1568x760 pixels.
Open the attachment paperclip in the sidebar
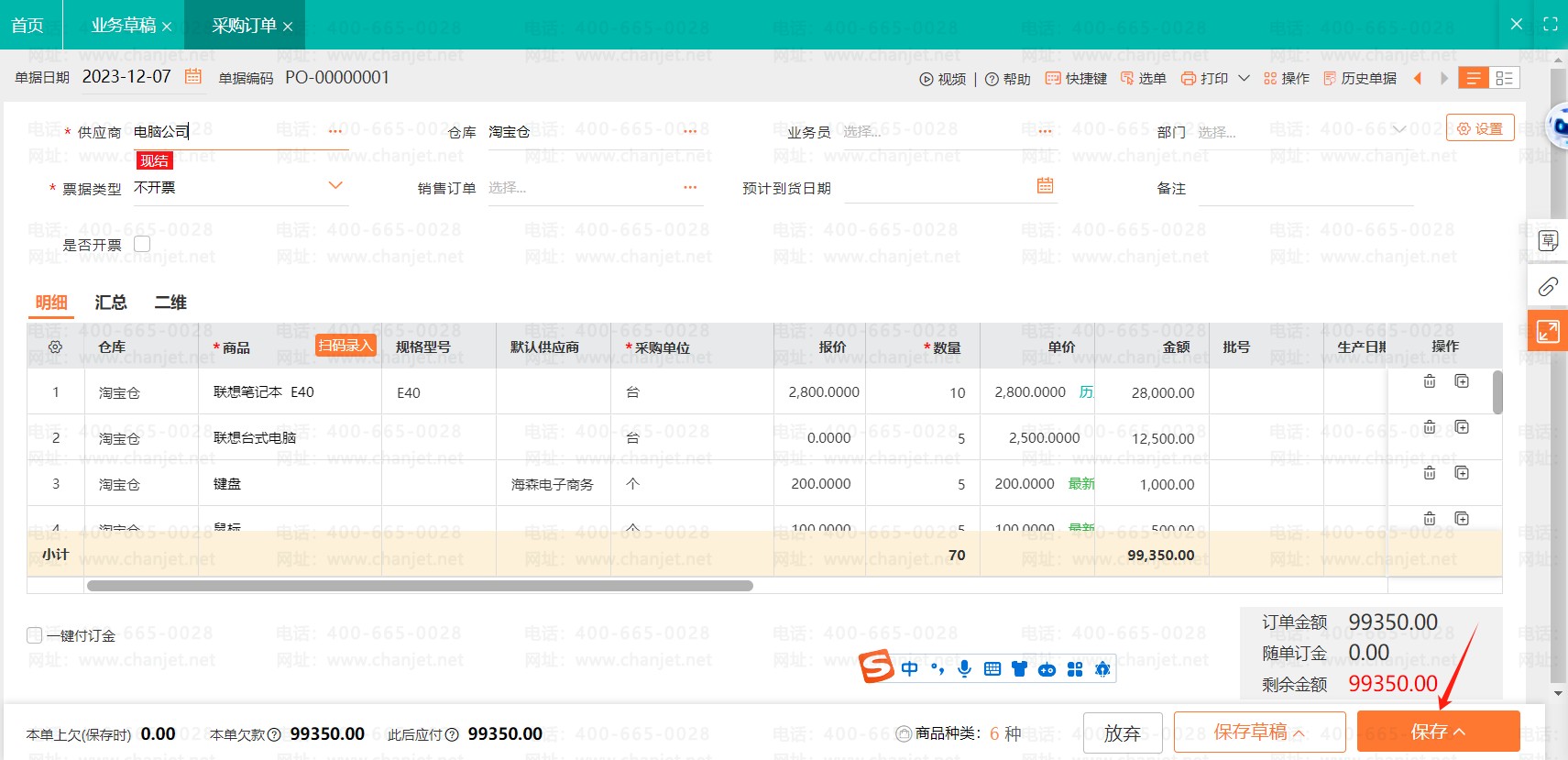1548,287
